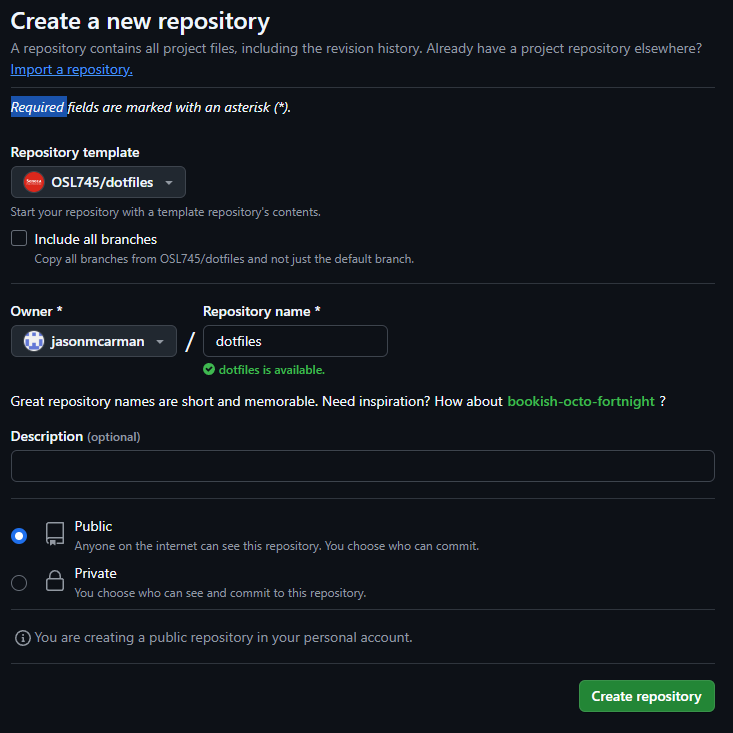Screen dimensions: 733x733
Task: Click the Create repository button
Action: 647,696
